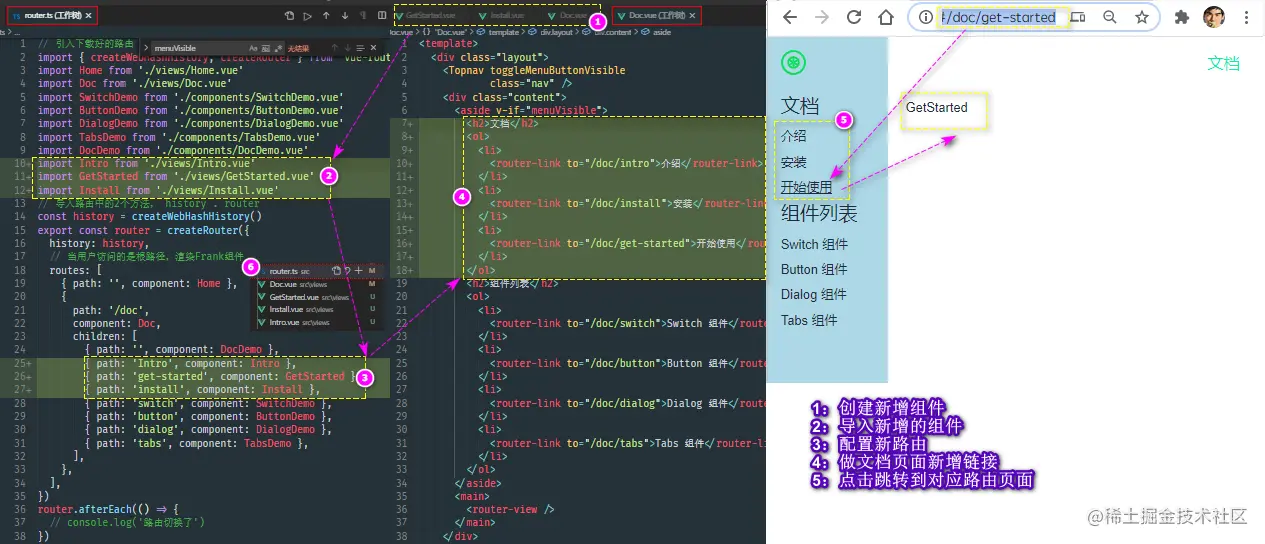Click the green logo in the page topnav

(x=793, y=63)
